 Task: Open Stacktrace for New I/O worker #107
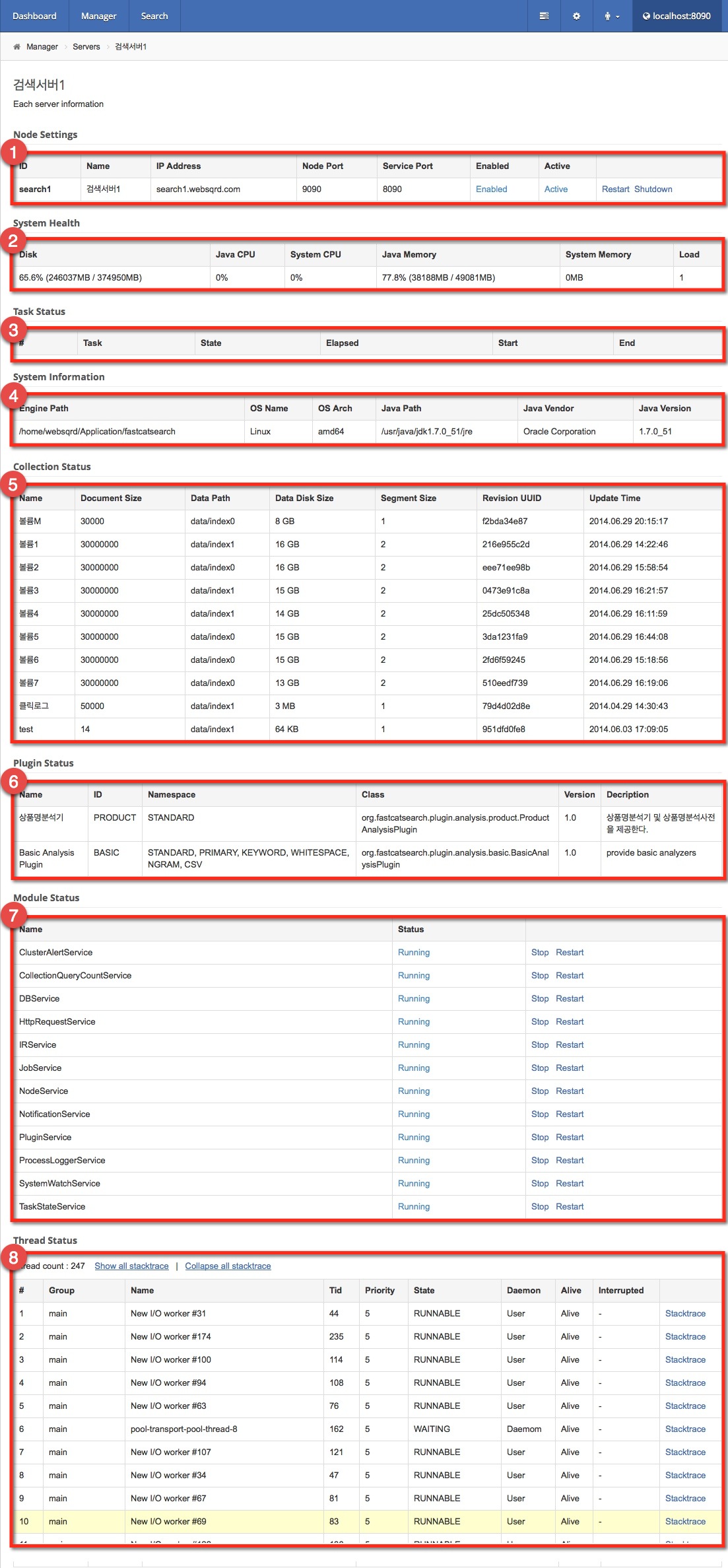[x=685, y=1452]
